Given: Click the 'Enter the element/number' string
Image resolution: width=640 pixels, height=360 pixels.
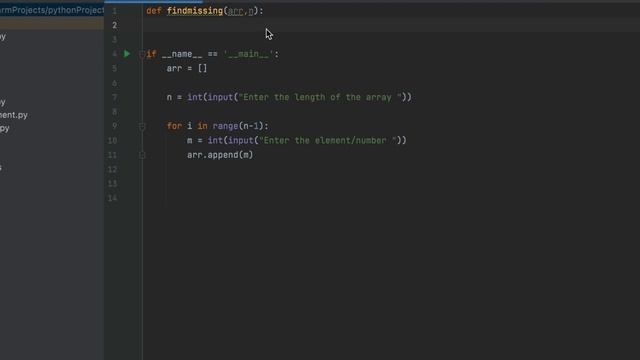Looking at the screenshot, I should 328,141.
